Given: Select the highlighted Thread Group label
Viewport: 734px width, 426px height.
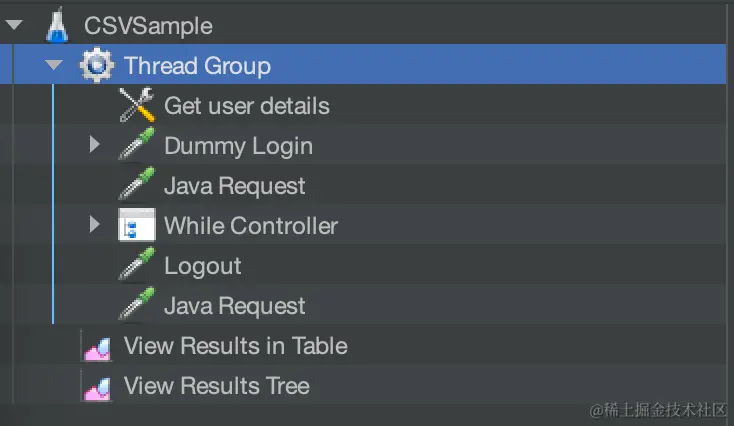Looking at the screenshot, I should (197, 66).
